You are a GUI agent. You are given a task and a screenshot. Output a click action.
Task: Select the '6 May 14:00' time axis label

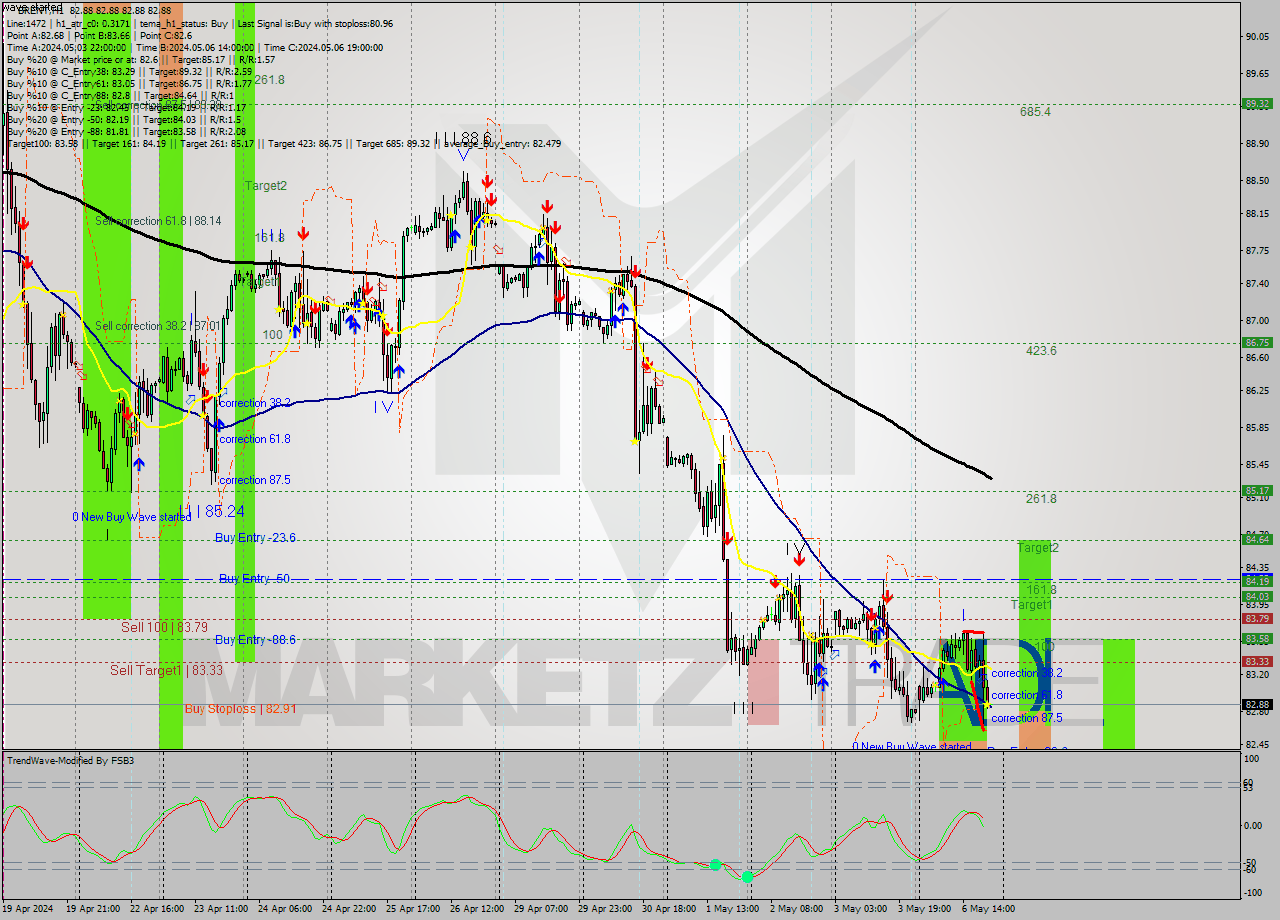989,910
